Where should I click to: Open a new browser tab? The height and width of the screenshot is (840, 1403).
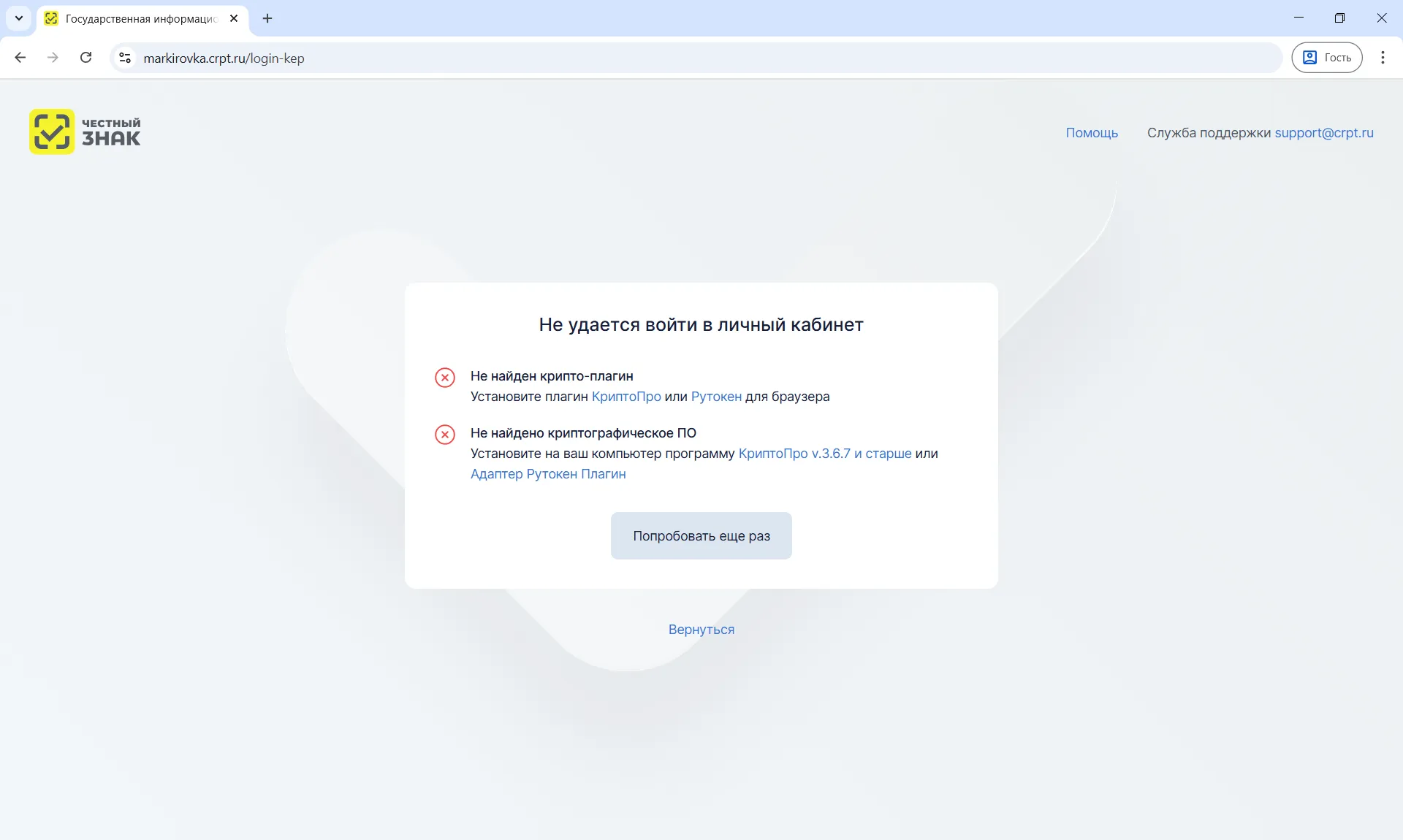tap(267, 18)
